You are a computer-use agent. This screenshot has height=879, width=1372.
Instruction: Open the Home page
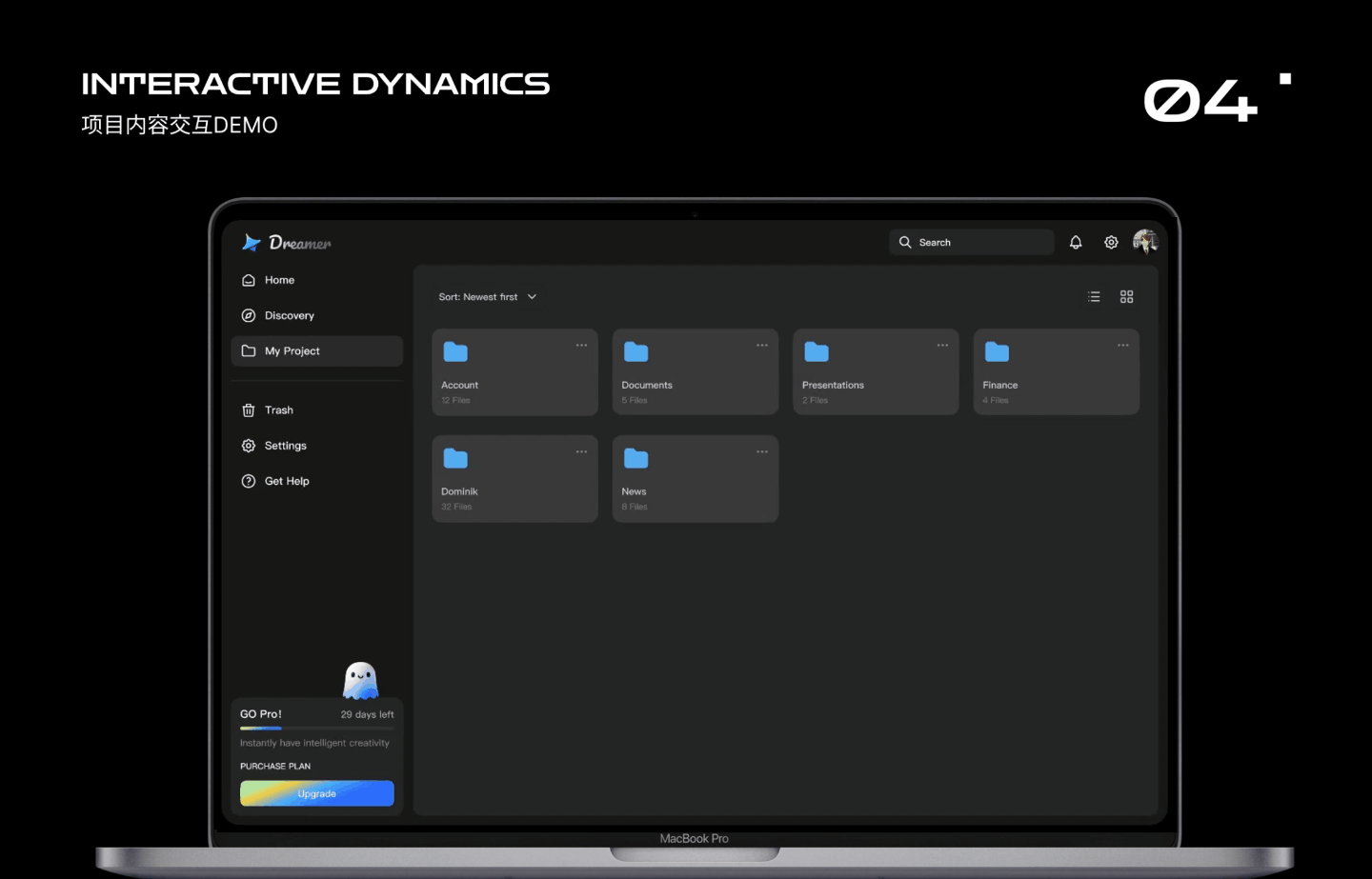(x=316, y=280)
